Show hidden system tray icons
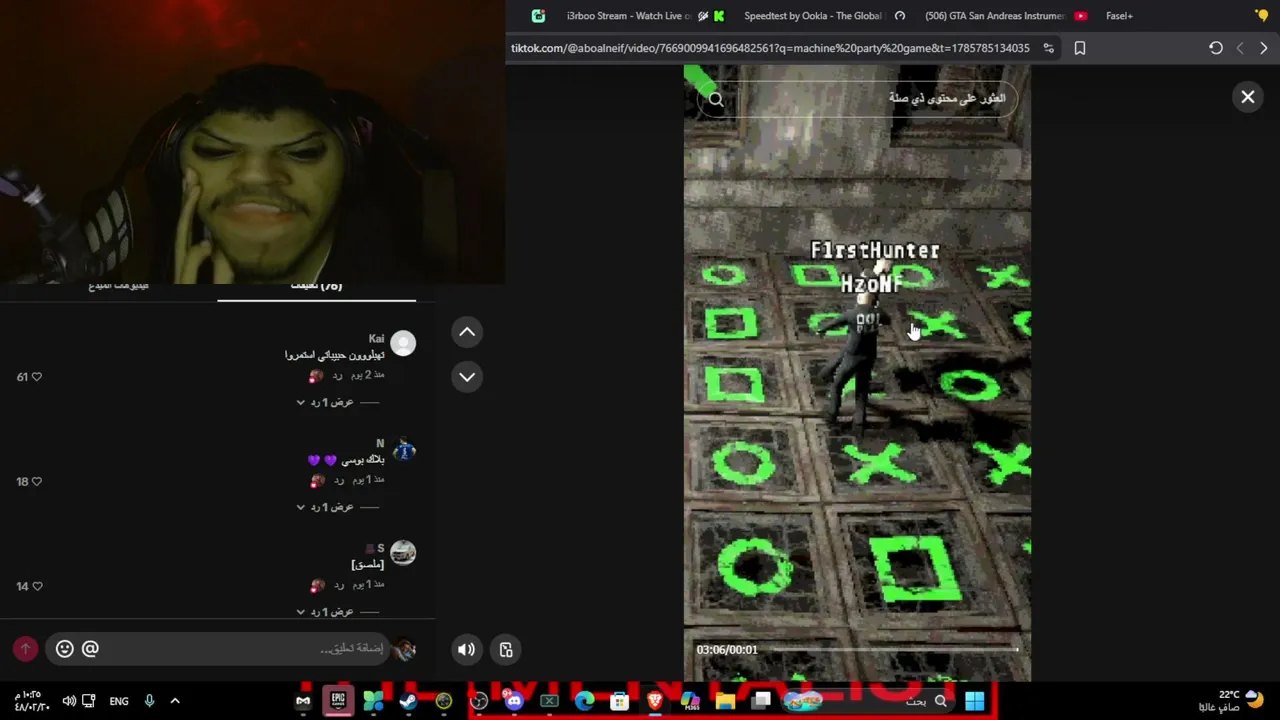 [175, 701]
